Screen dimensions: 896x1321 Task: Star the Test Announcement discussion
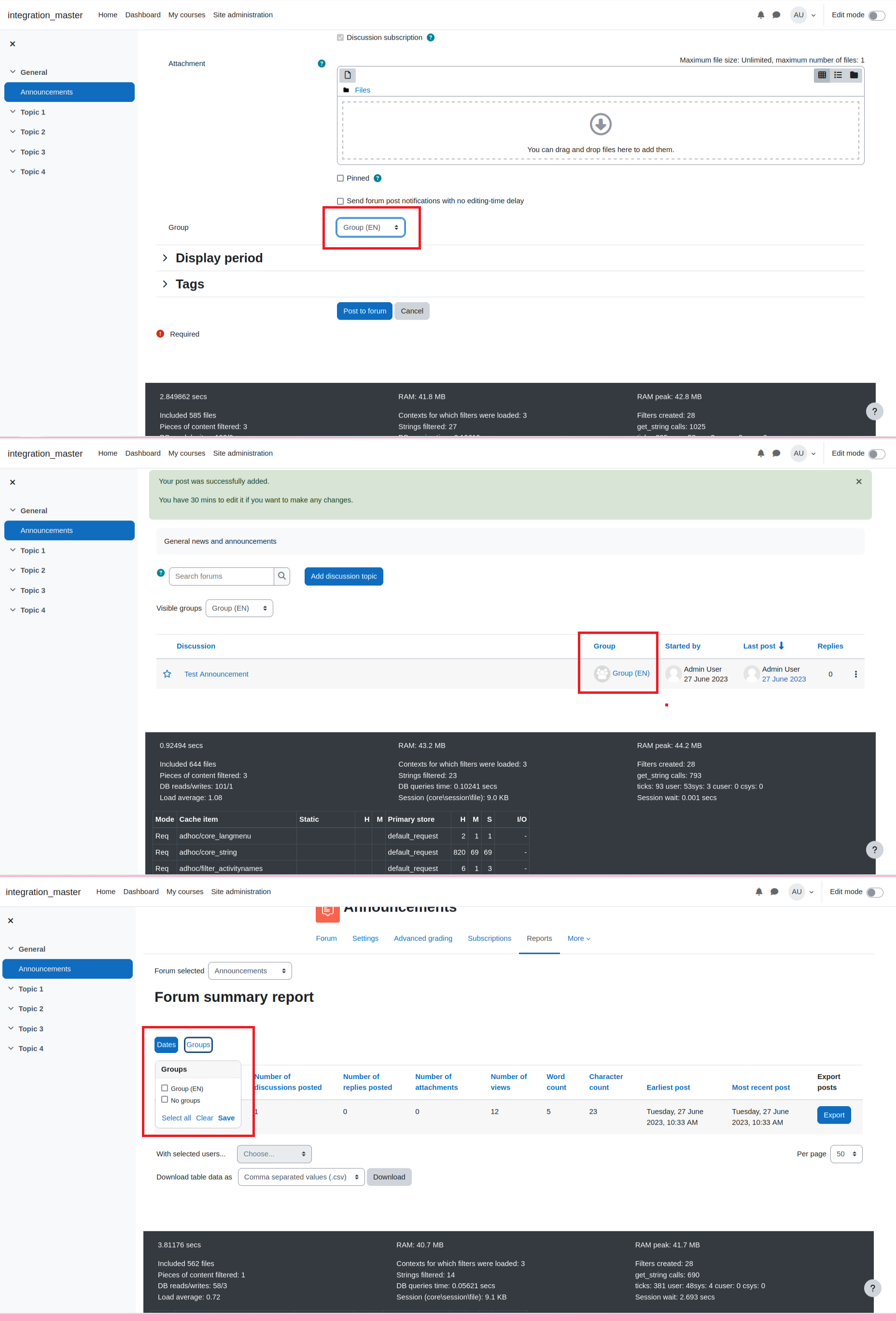coord(167,674)
